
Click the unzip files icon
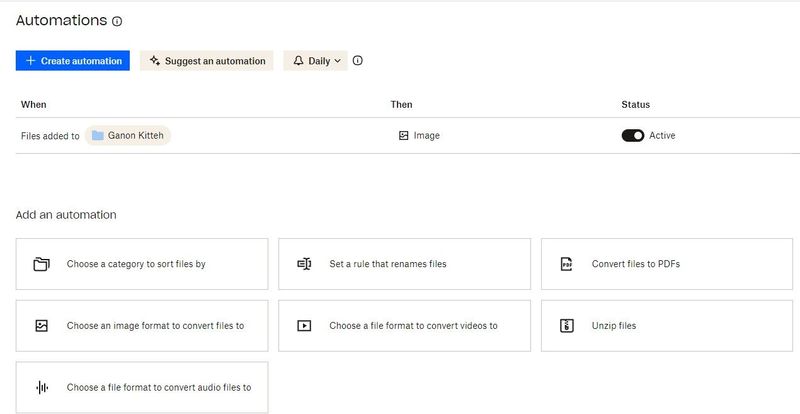(x=566, y=326)
